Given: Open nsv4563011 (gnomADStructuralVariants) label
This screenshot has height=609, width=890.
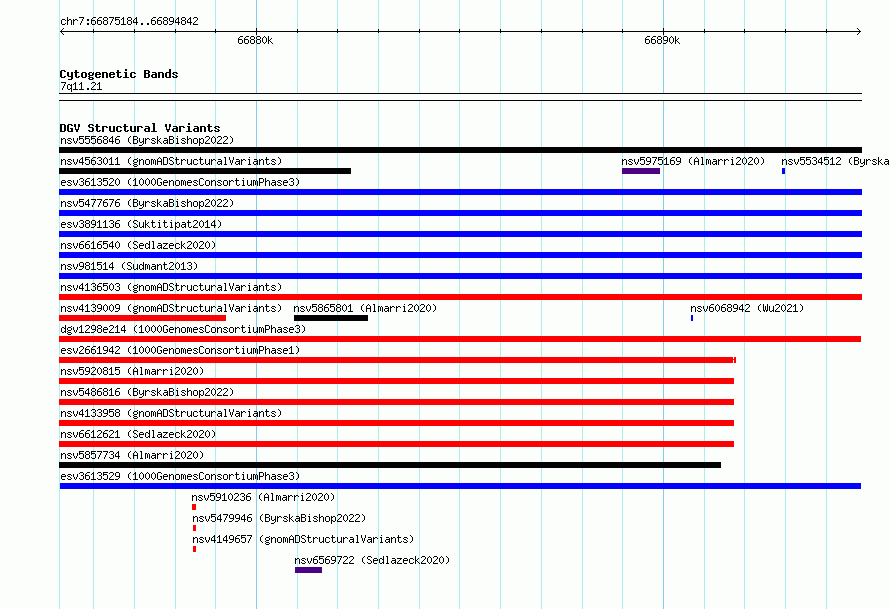Looking at the screenshot, I should coord(171,161).
